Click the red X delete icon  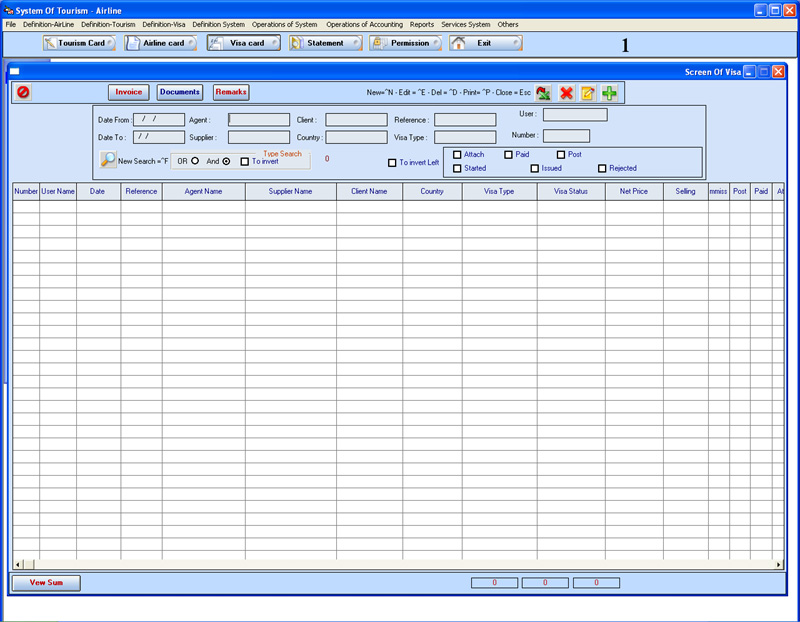[566, 93]
